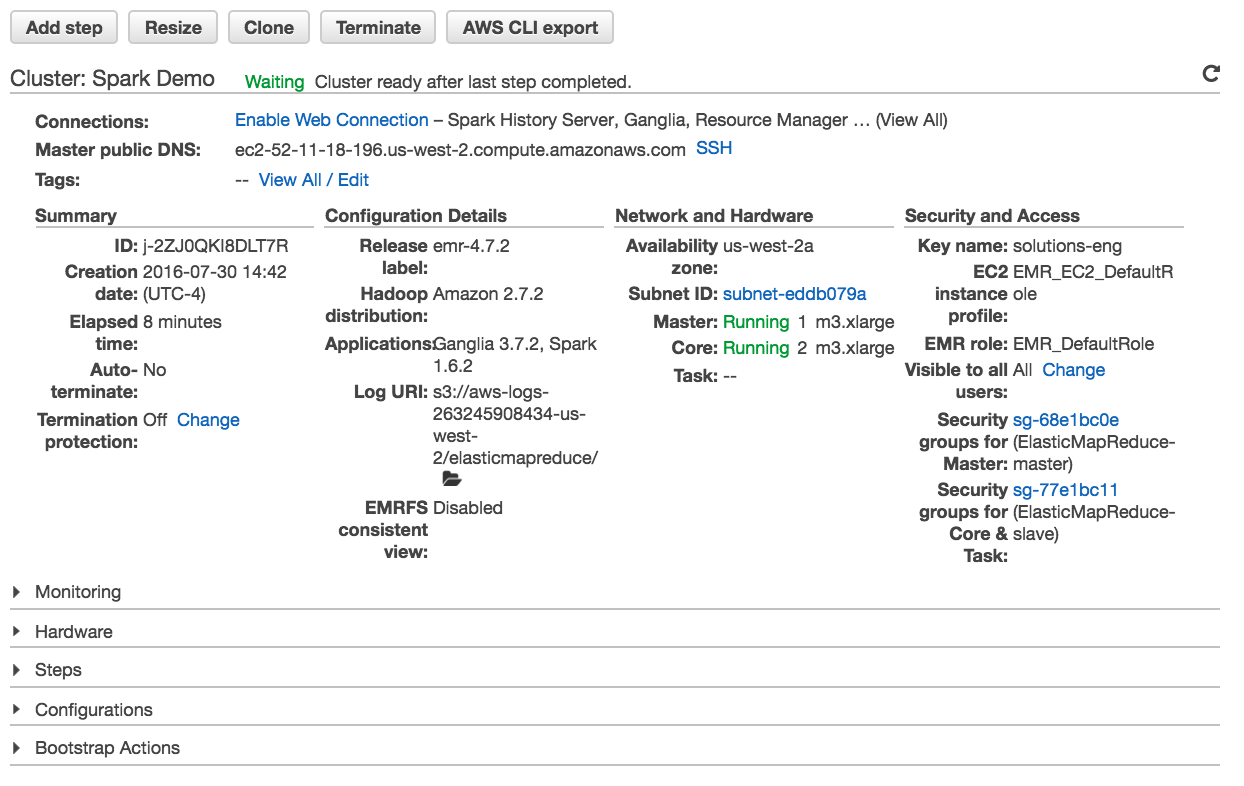
Task: Click the Add step button
Action: (x=64, y=28)
